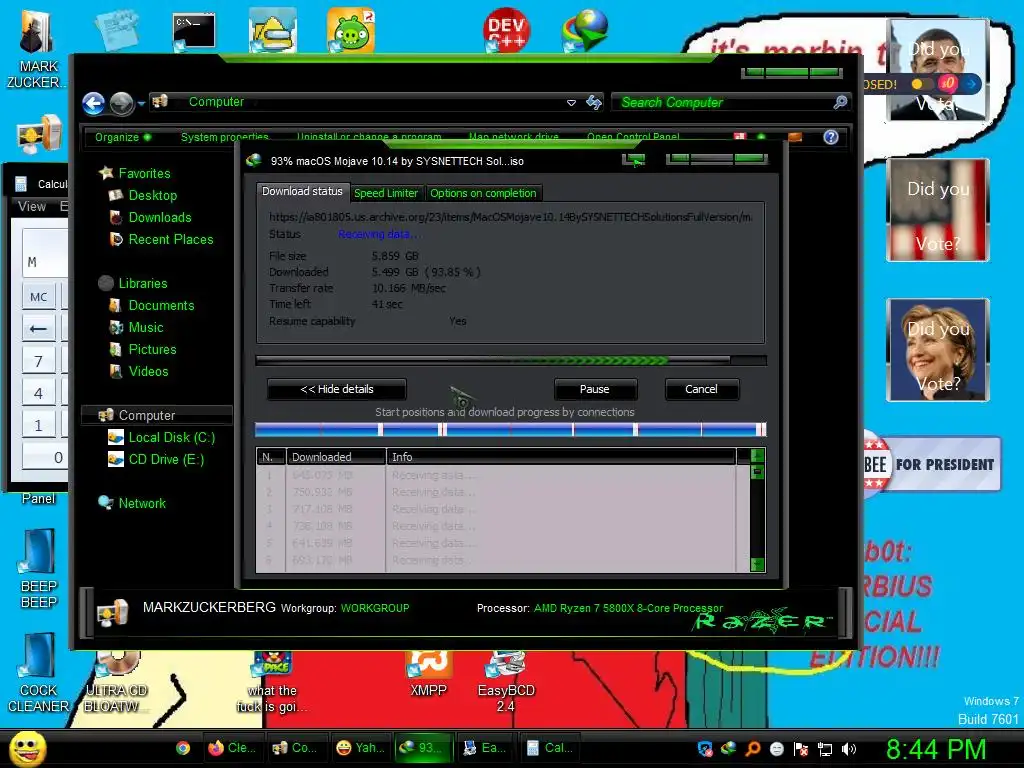Click the refresh icon beside address bar
This screenshot has width=1024, height=768.
click(594, 103)
